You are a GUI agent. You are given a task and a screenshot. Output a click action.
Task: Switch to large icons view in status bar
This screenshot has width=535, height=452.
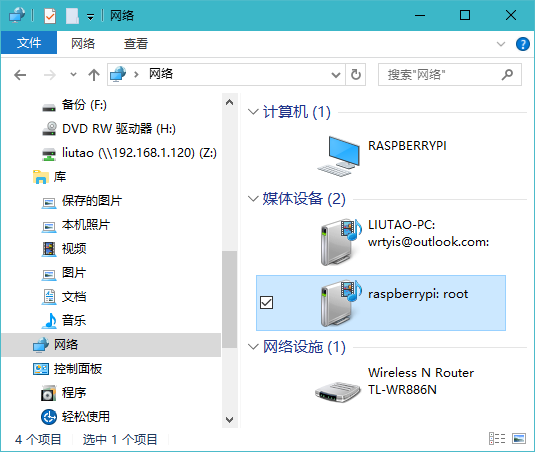[x=519, y=438]
